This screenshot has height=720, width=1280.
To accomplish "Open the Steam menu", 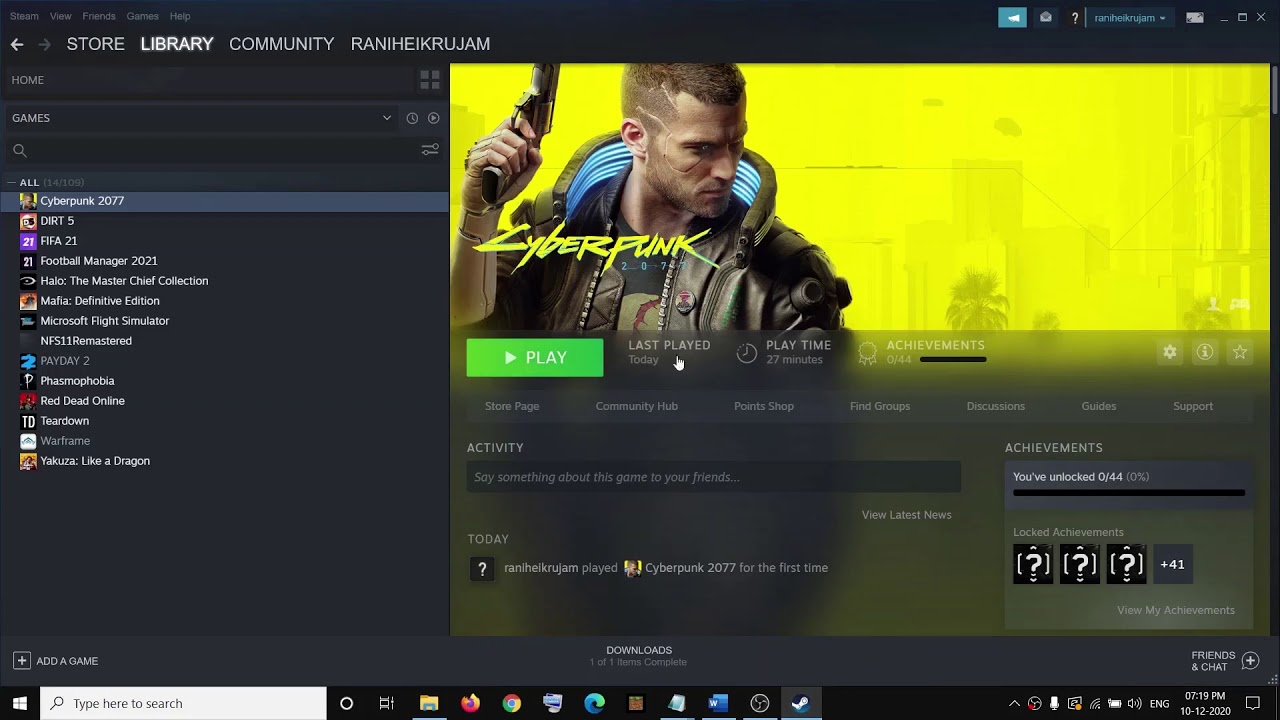I will [24, 16].
